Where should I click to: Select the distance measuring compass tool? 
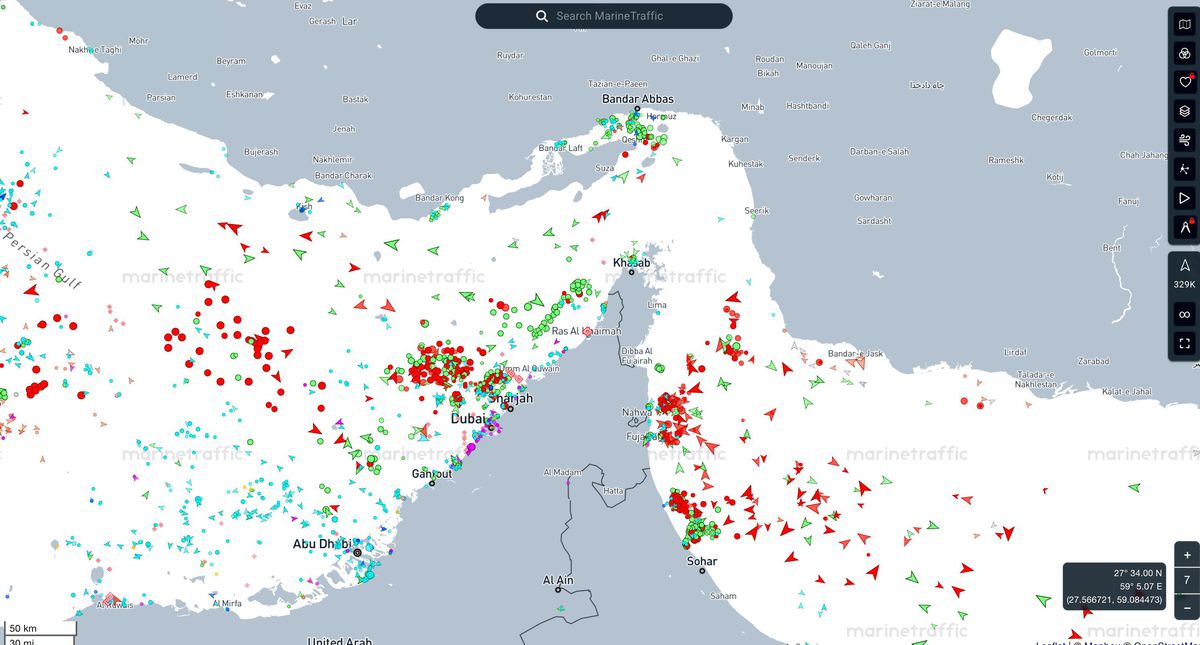click(x=1184, y=227)
